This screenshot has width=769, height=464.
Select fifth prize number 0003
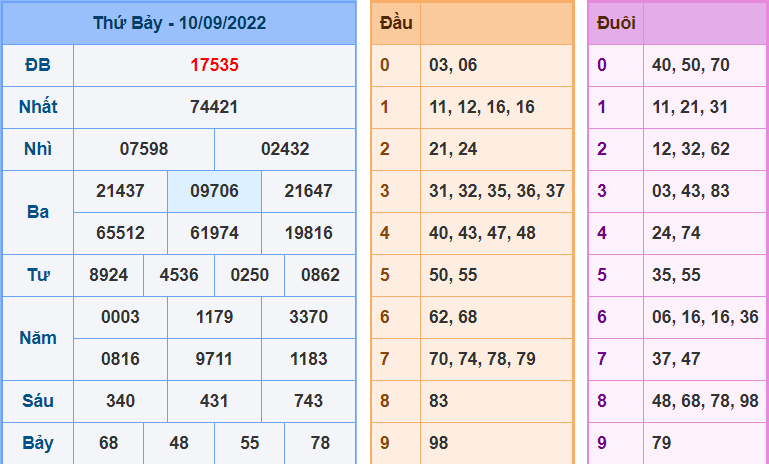[120, 317]
